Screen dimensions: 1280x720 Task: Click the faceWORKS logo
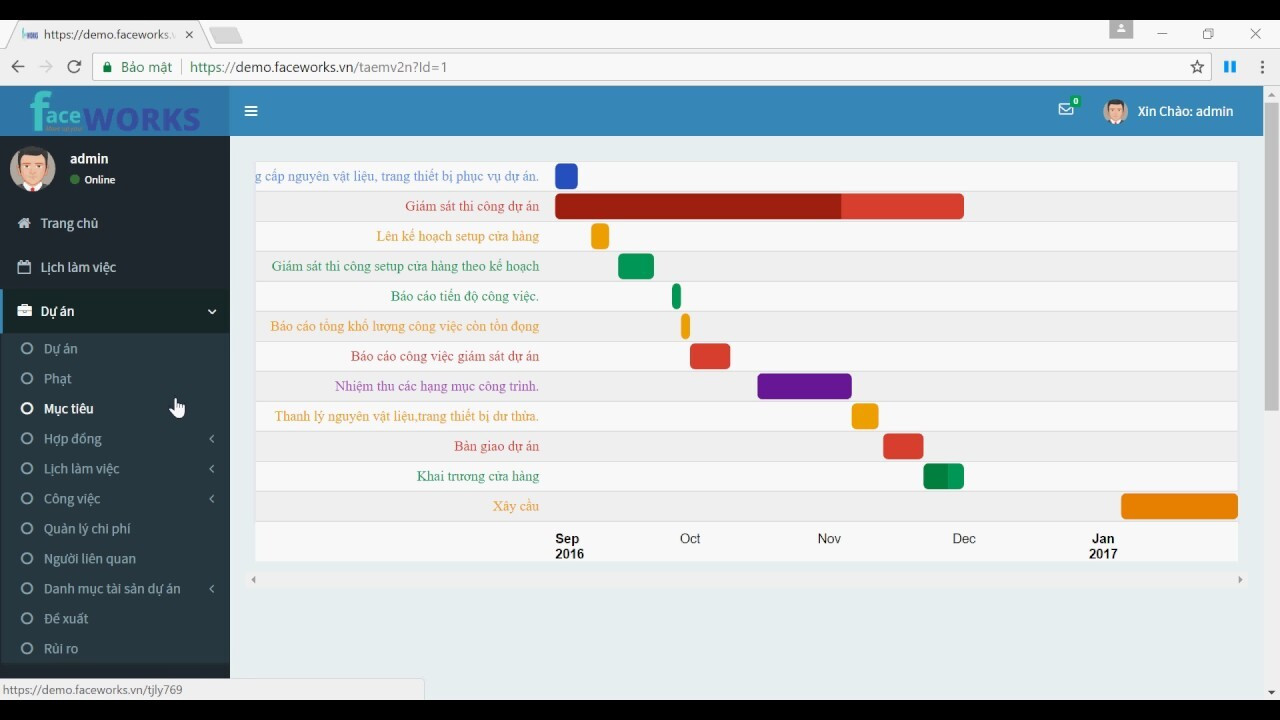[114, 112]
